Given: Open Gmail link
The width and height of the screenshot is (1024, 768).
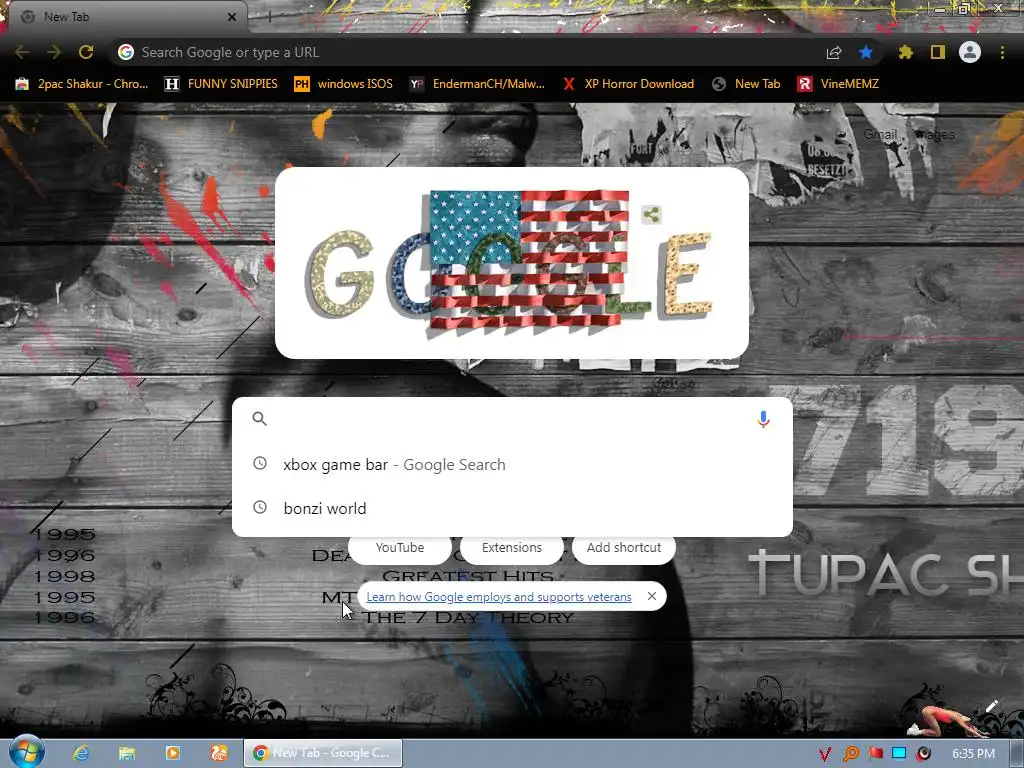Looking at the screenshot, I should tap(880, 135).
